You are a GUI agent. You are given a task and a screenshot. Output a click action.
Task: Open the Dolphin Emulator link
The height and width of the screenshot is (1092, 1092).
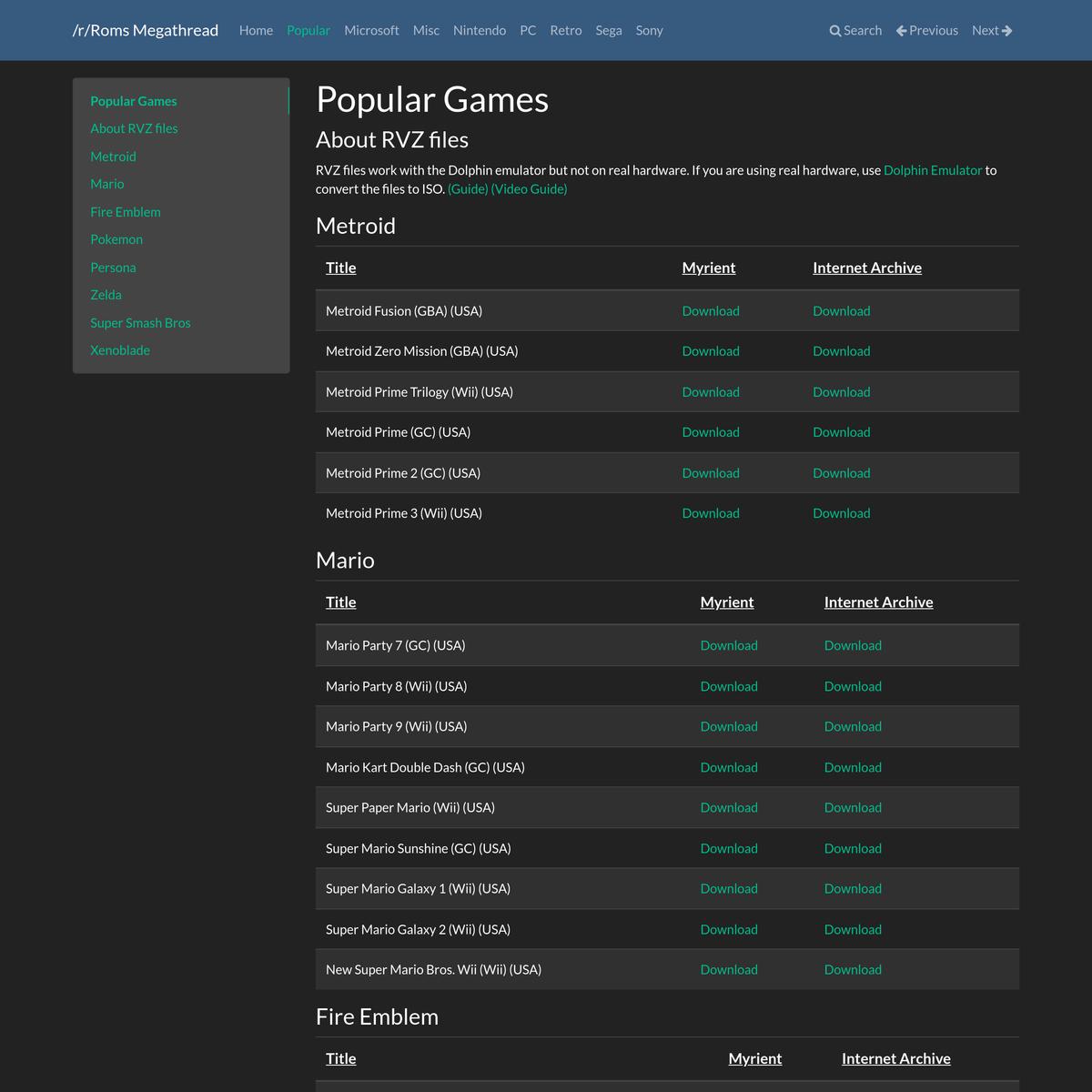[933, 170]
